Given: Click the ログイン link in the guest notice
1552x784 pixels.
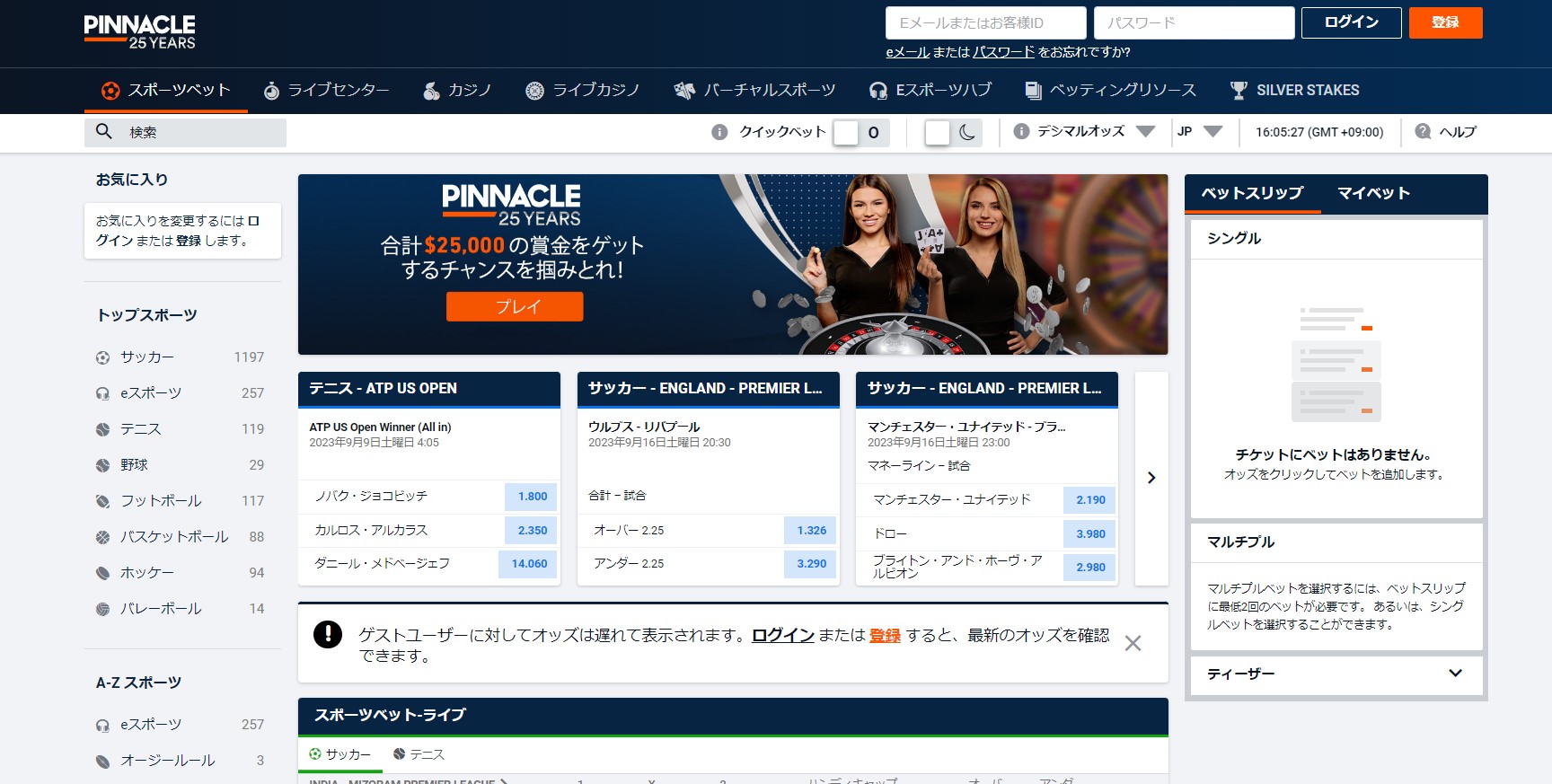Looking at the screenshot, I should 783,635.
